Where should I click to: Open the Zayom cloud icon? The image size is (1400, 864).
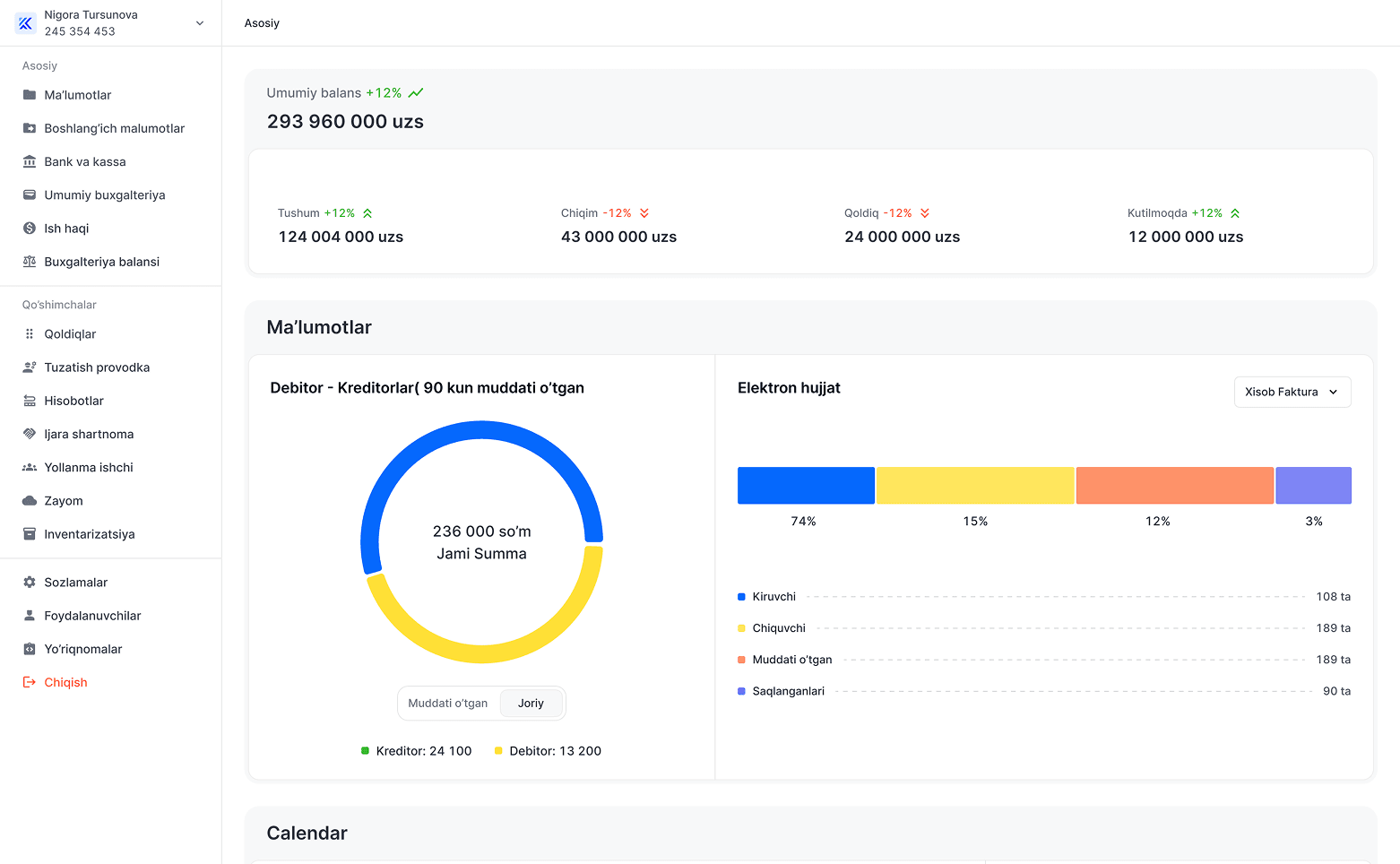pyautogui.click(x=30, y=501)
